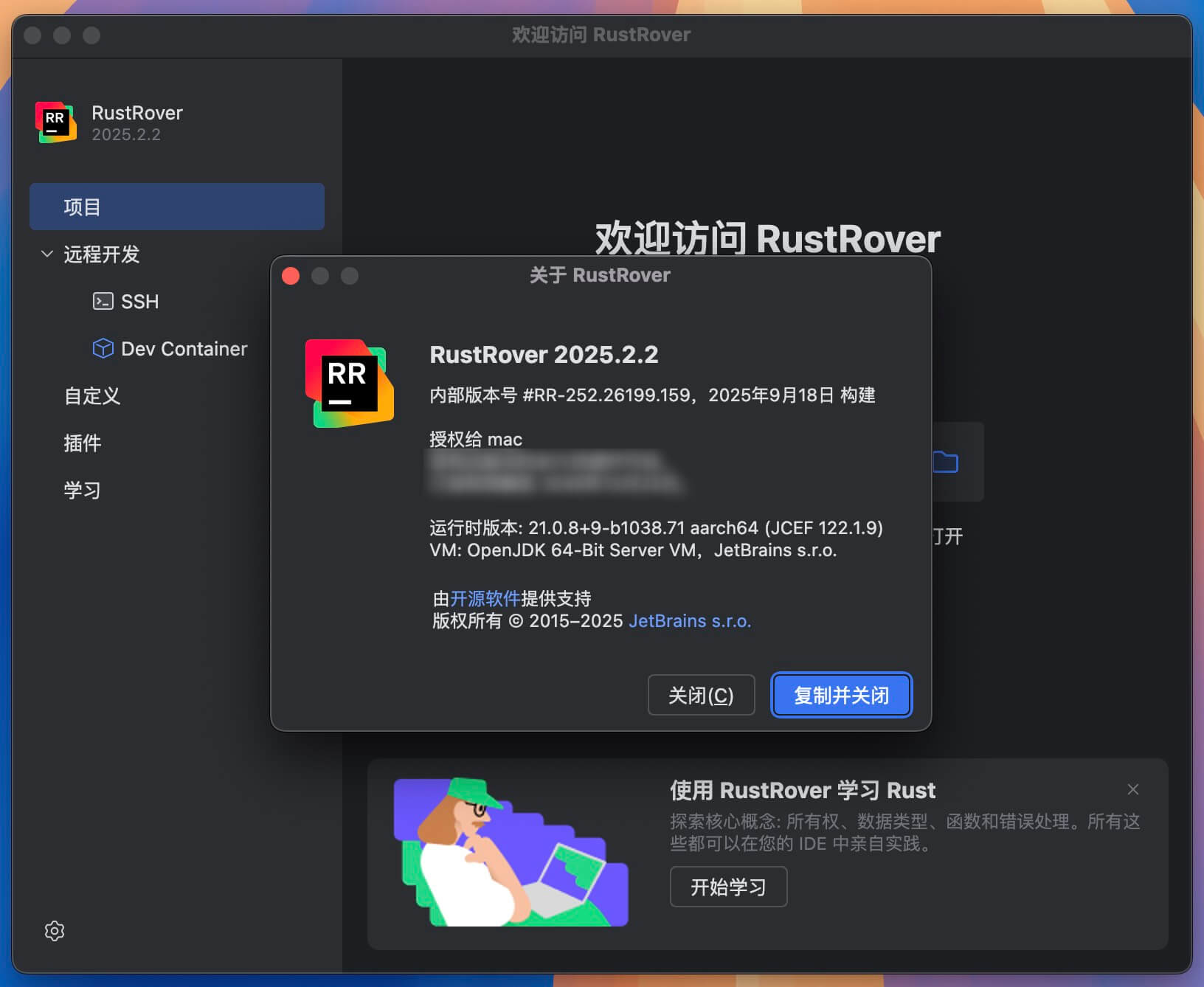The width and height of the screenshot is (1204, 987).
Task: Click the blue folder open icon
Action: tap(946, 463)
